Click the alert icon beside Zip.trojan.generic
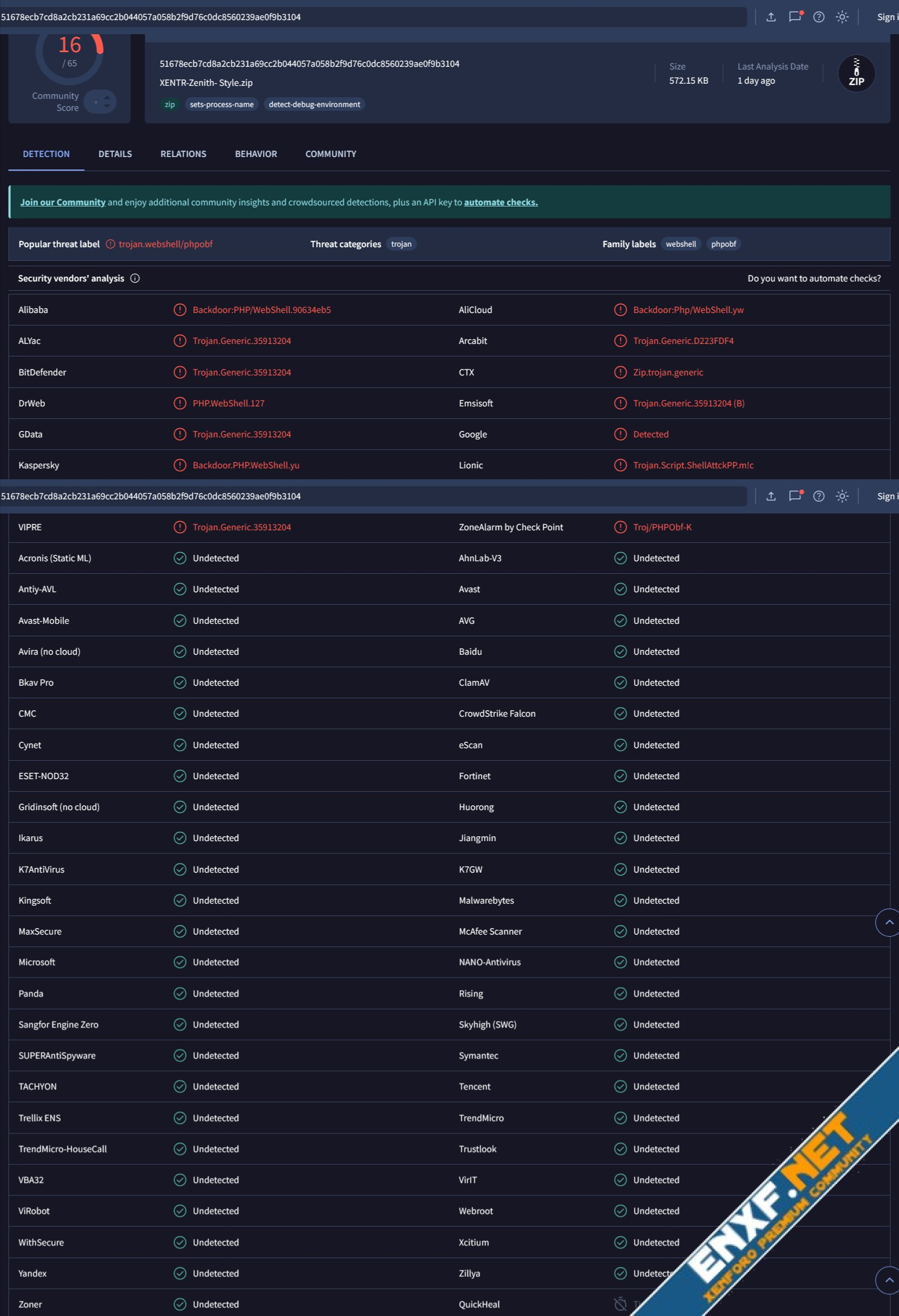 (620, 372)
